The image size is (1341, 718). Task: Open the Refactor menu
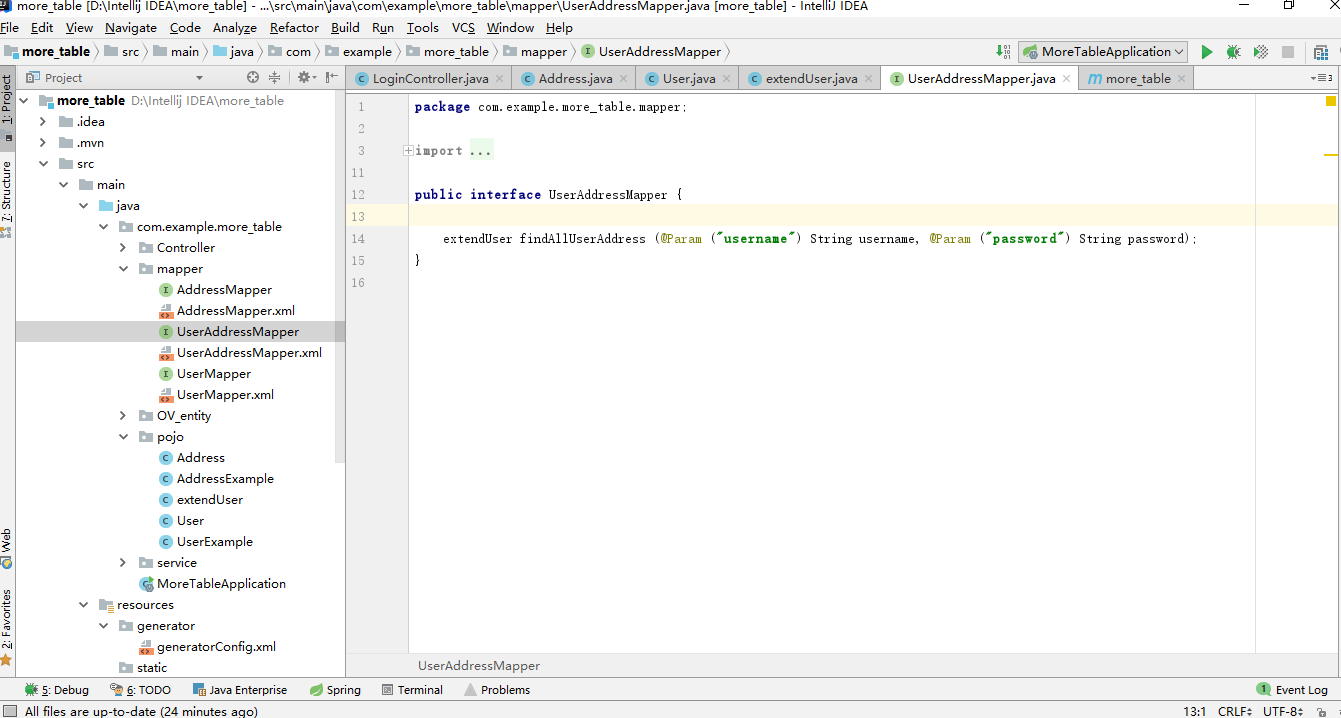[x=294, y=28]
